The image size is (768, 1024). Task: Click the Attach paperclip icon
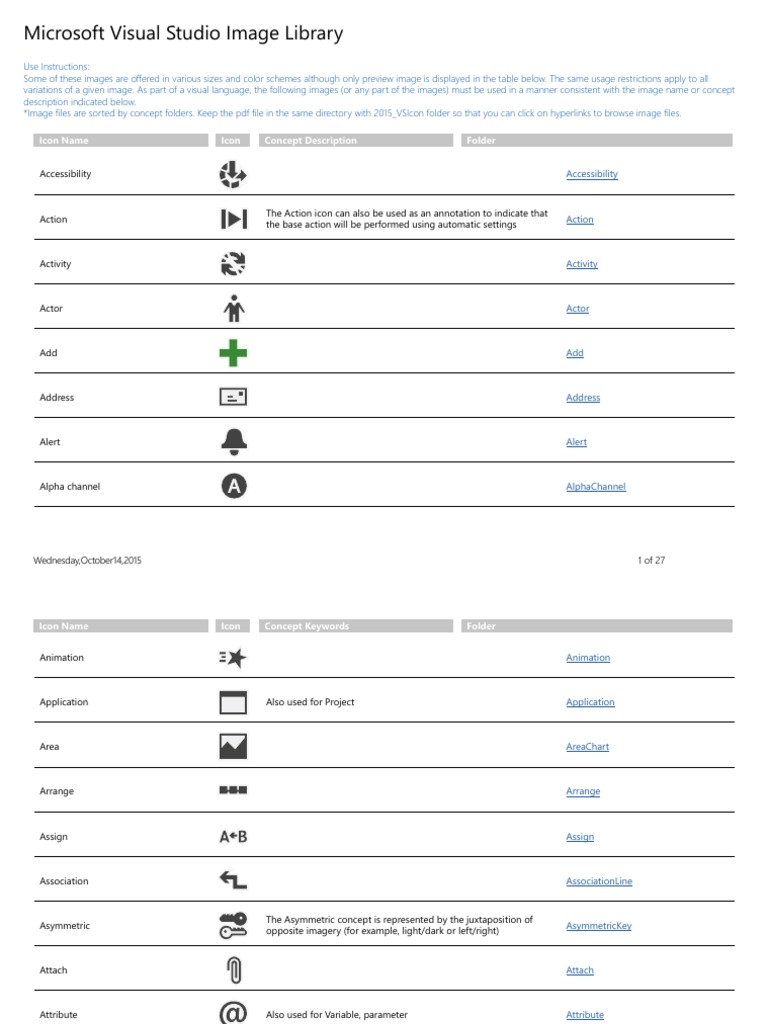click(232, 970)
